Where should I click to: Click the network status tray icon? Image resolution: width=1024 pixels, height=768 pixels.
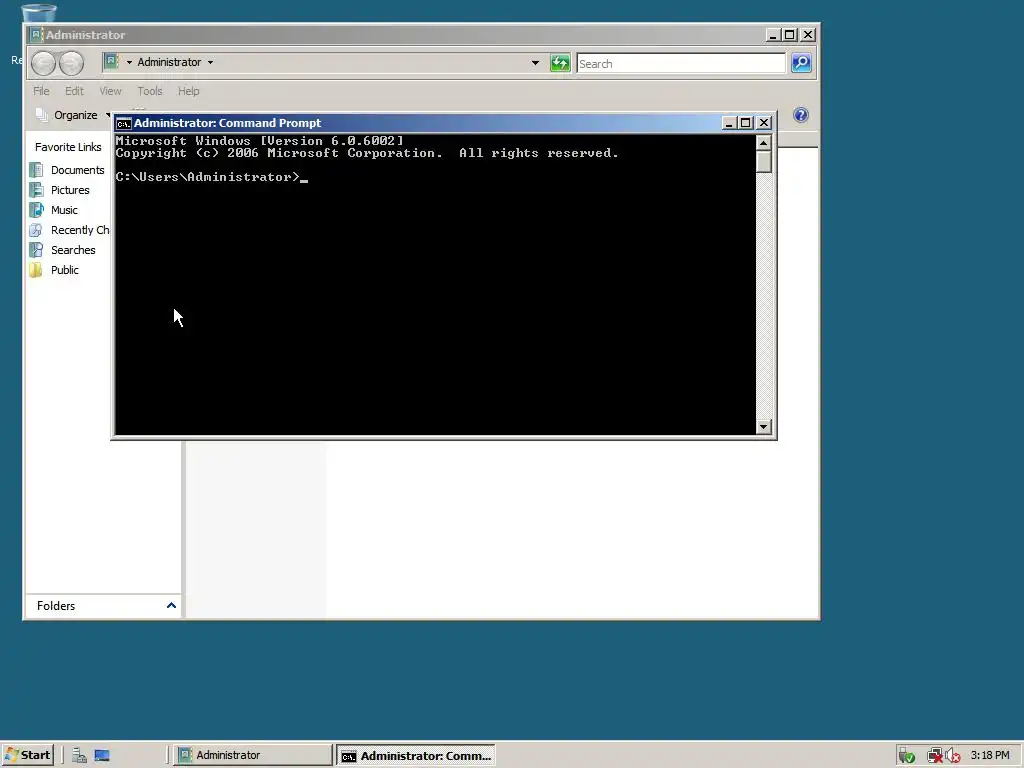click(935, 756)
